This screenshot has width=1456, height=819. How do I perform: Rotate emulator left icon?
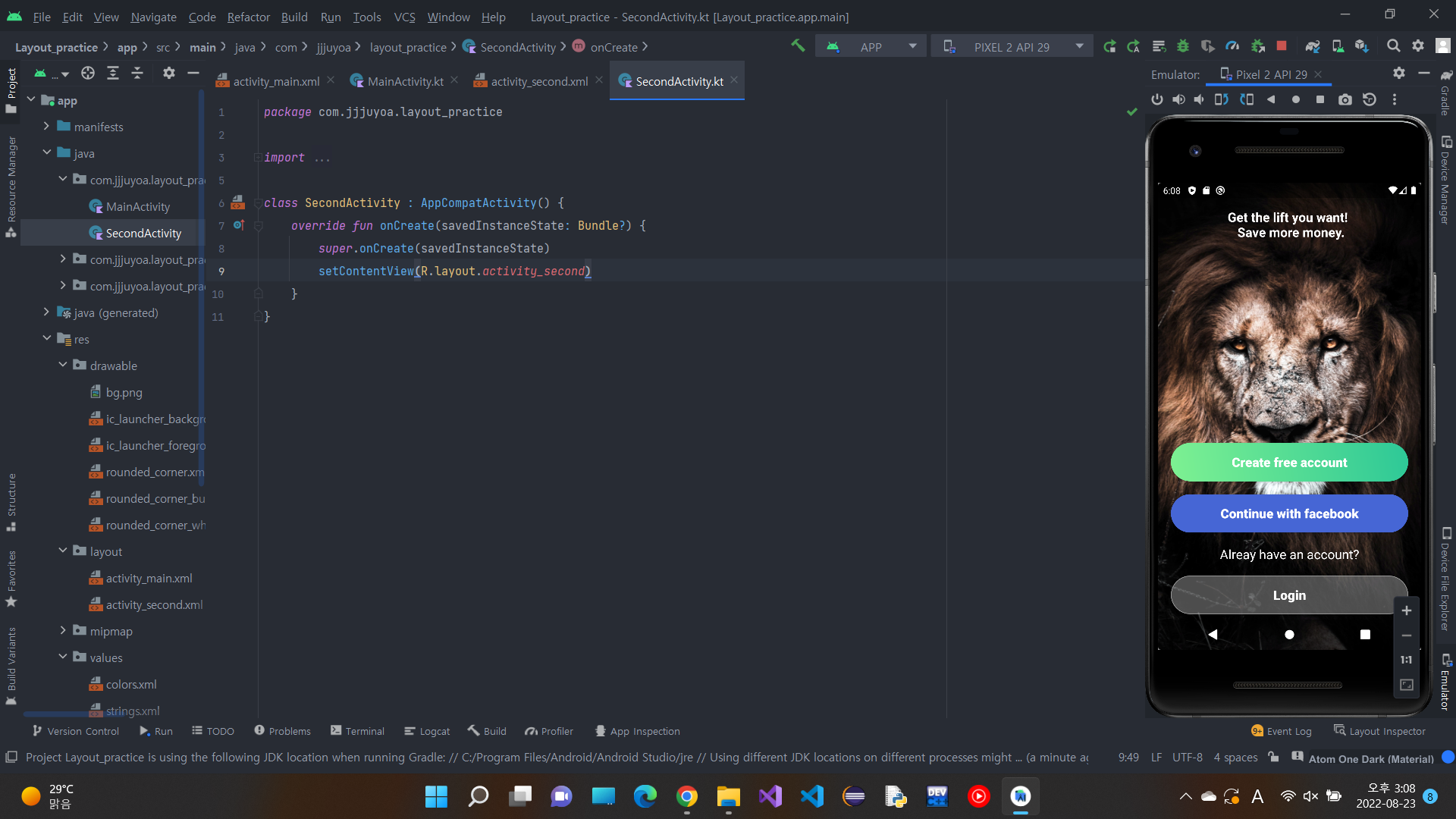(x=1221, y=99)
